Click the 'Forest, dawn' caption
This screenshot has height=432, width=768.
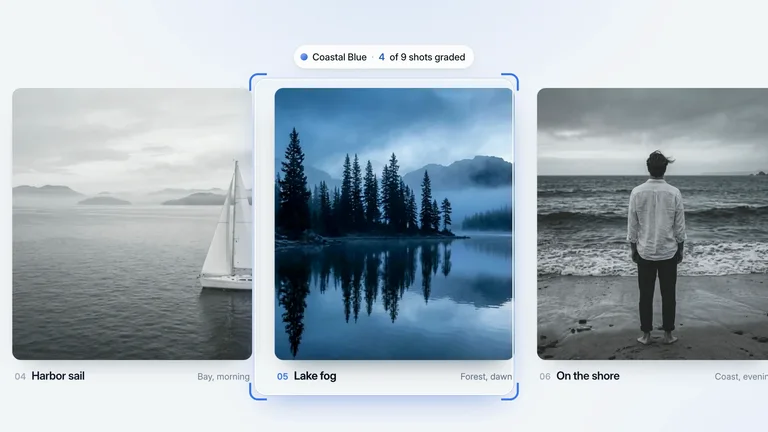tap(486, 377)
